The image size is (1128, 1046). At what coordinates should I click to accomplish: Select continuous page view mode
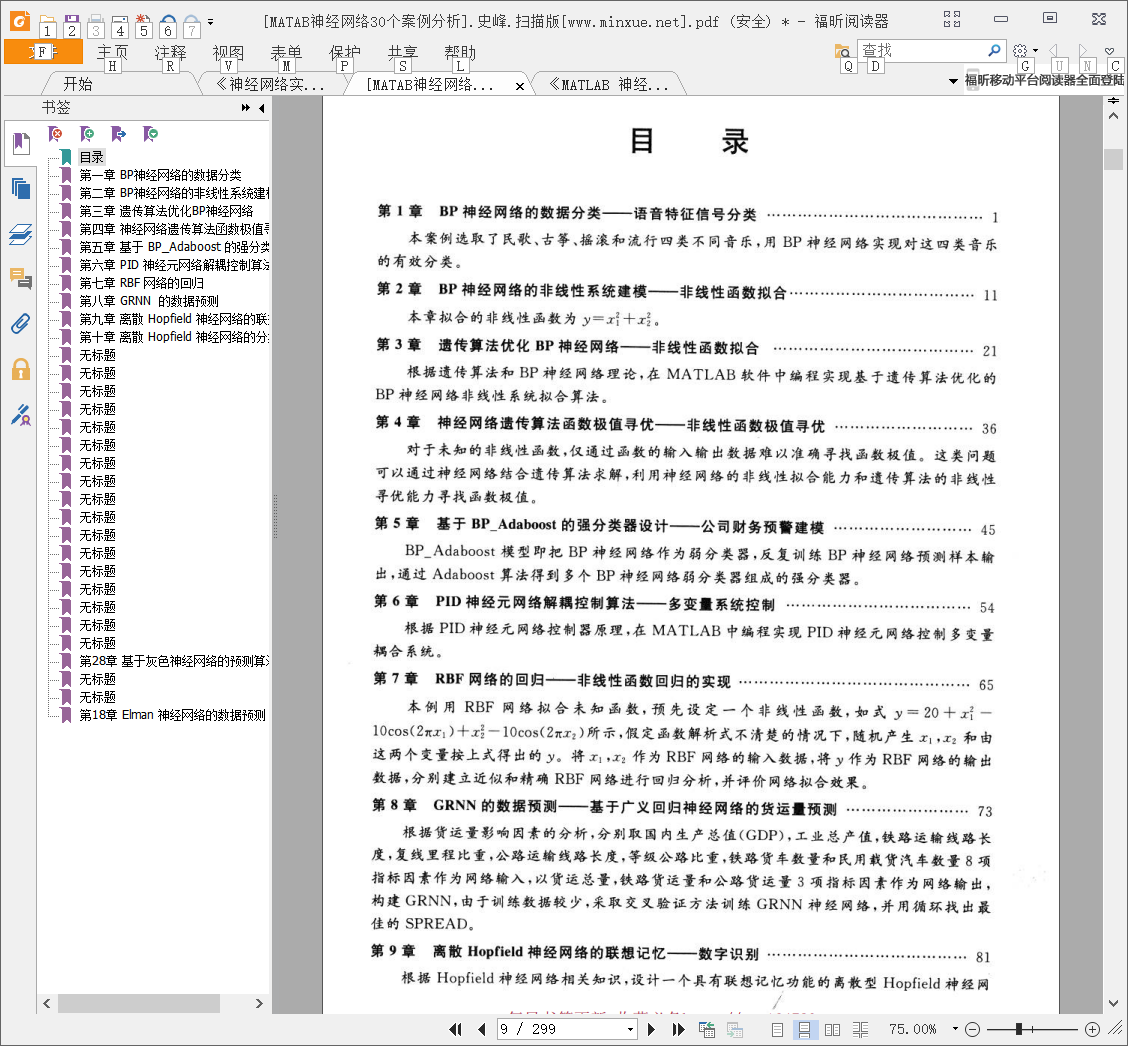tap(804, 1029)
